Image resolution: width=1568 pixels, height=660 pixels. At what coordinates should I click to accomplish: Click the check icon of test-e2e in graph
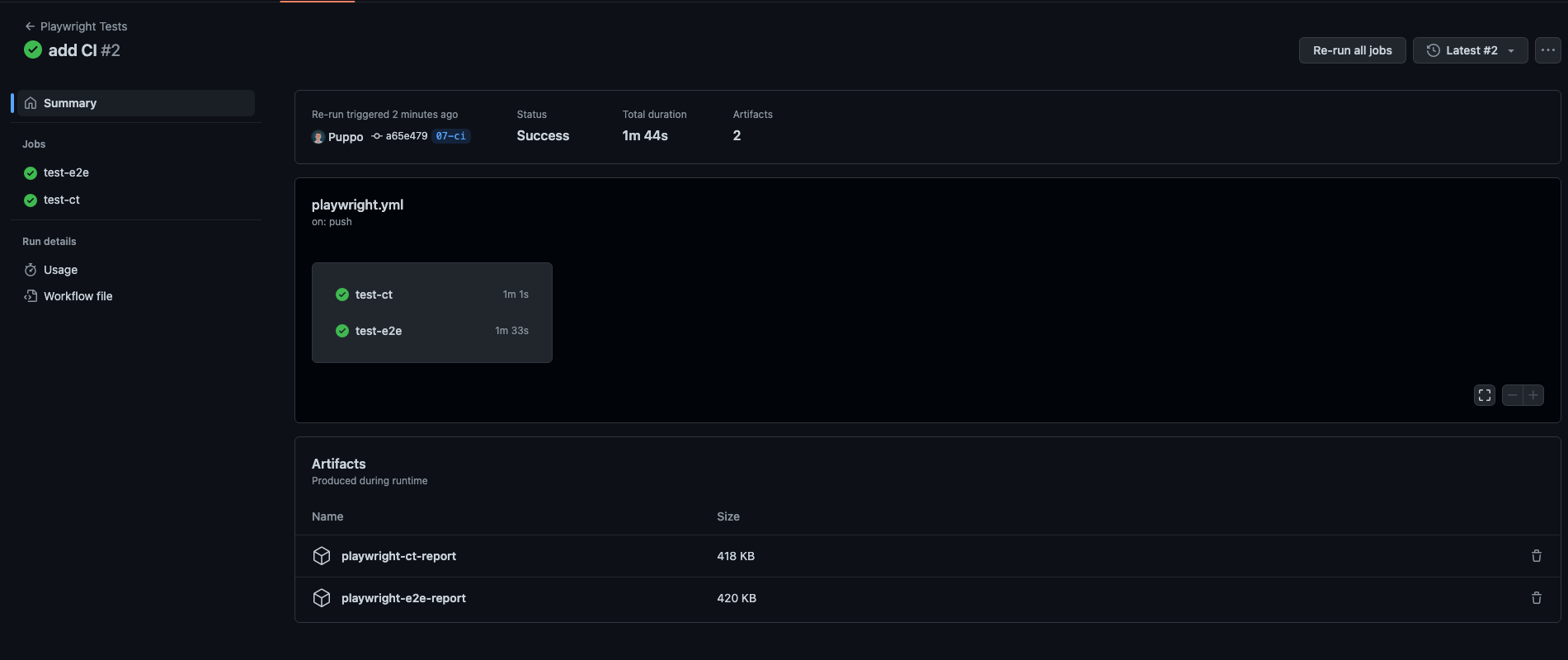click(x=342, y=331)
